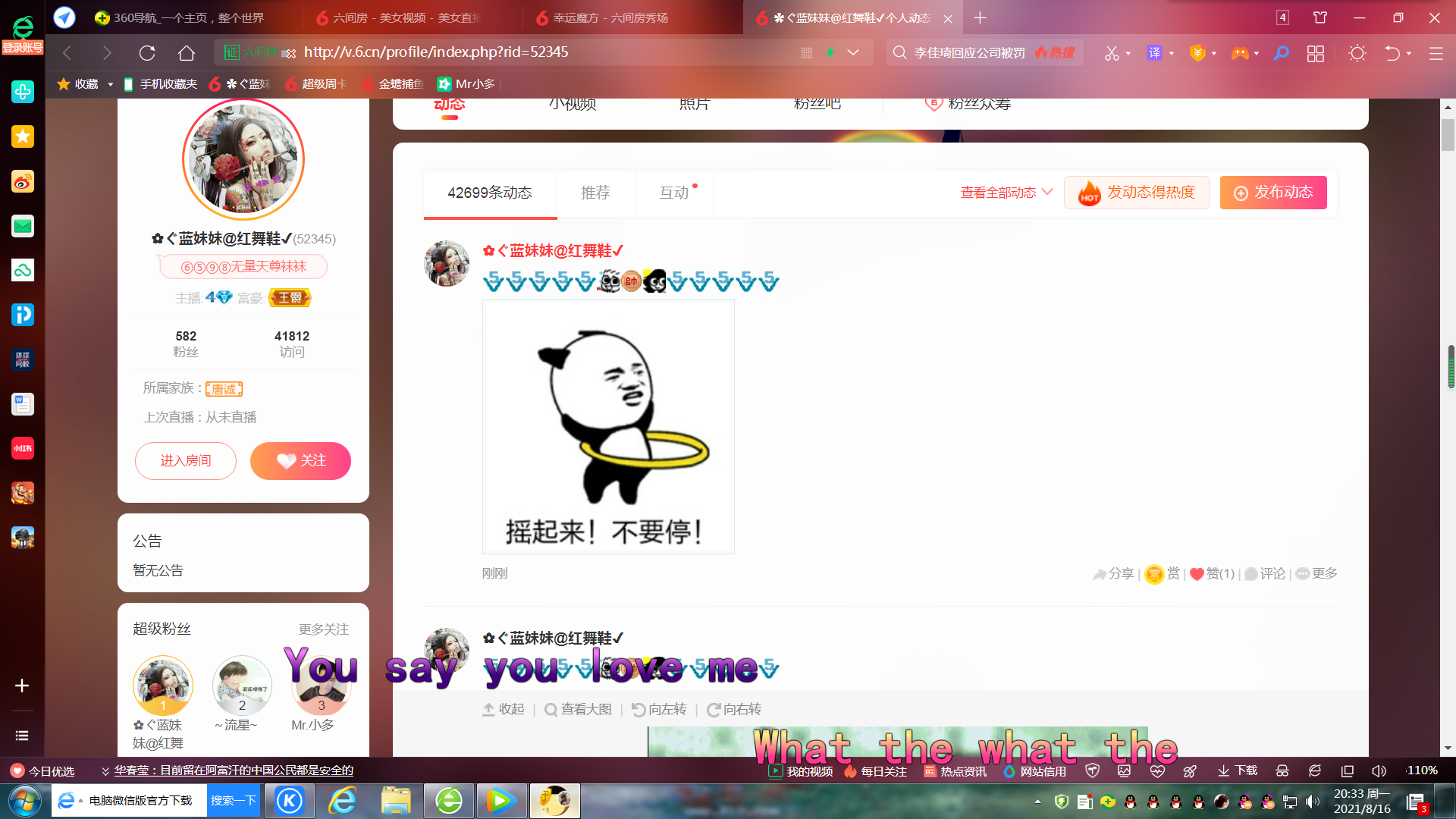This screenshot has width=1456, height=819.
Task: Open the game controller extension icon
Action: pyautogui.click(x=1240, y=53)
